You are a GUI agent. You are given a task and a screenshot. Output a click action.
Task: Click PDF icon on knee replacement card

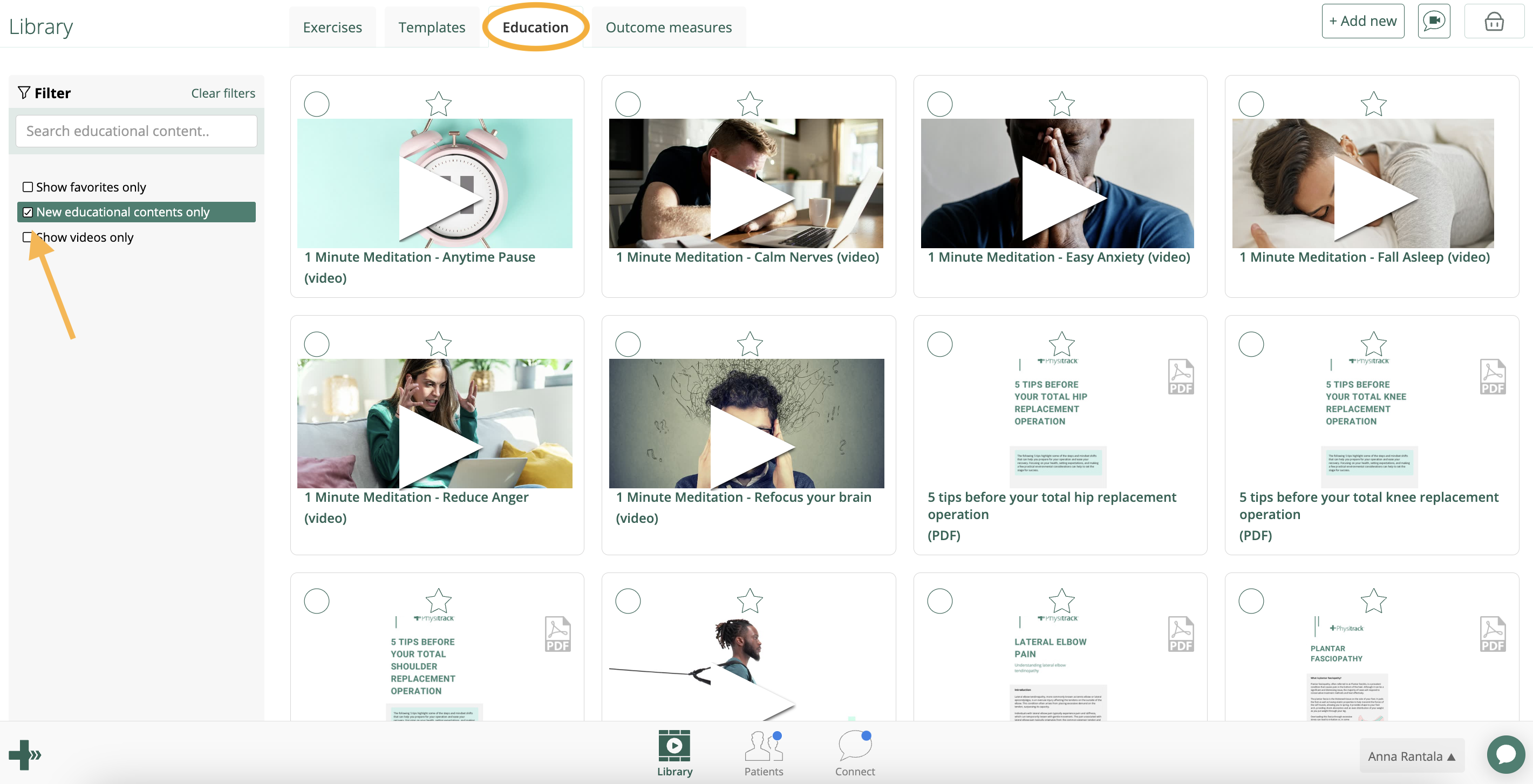click(x=1492, y=377)
